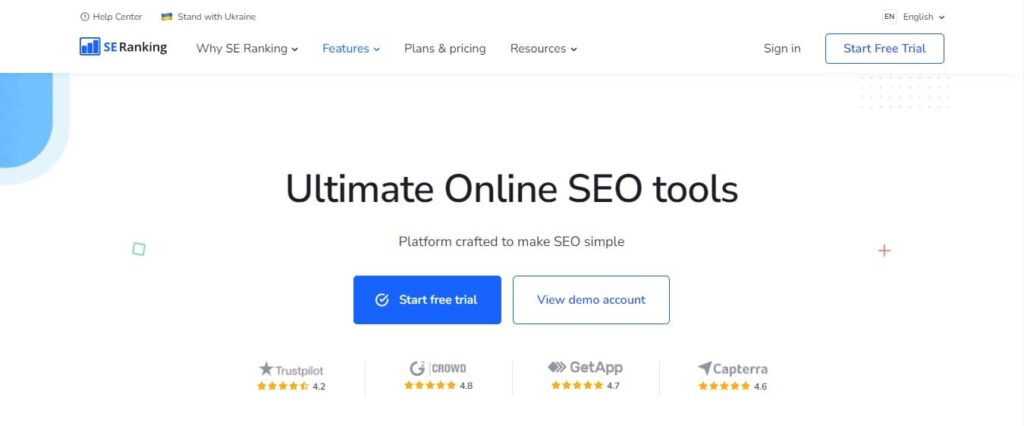
Task: Click the GetApp logo
Action: pos(585,367)
